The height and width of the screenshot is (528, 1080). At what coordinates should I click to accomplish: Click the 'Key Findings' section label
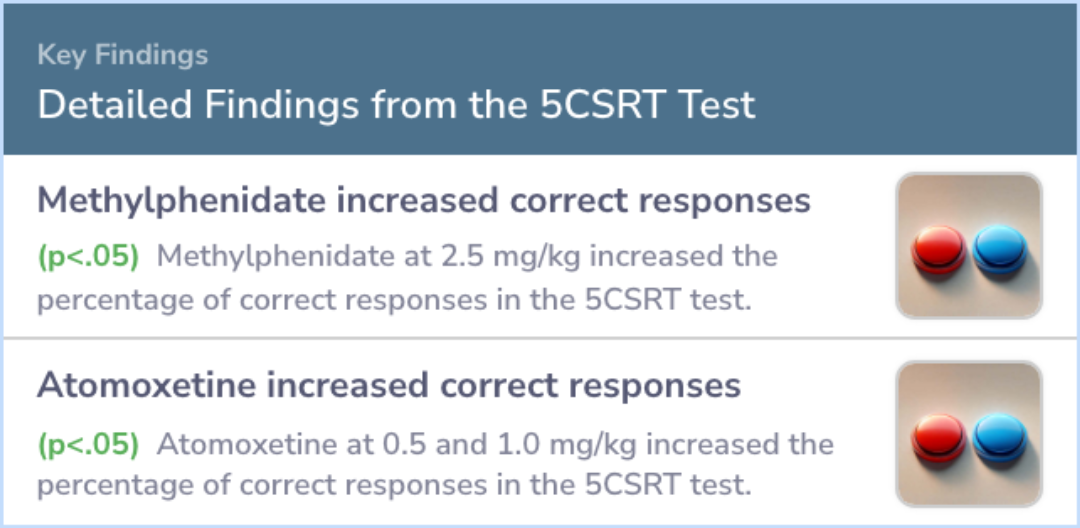[122, 55]
